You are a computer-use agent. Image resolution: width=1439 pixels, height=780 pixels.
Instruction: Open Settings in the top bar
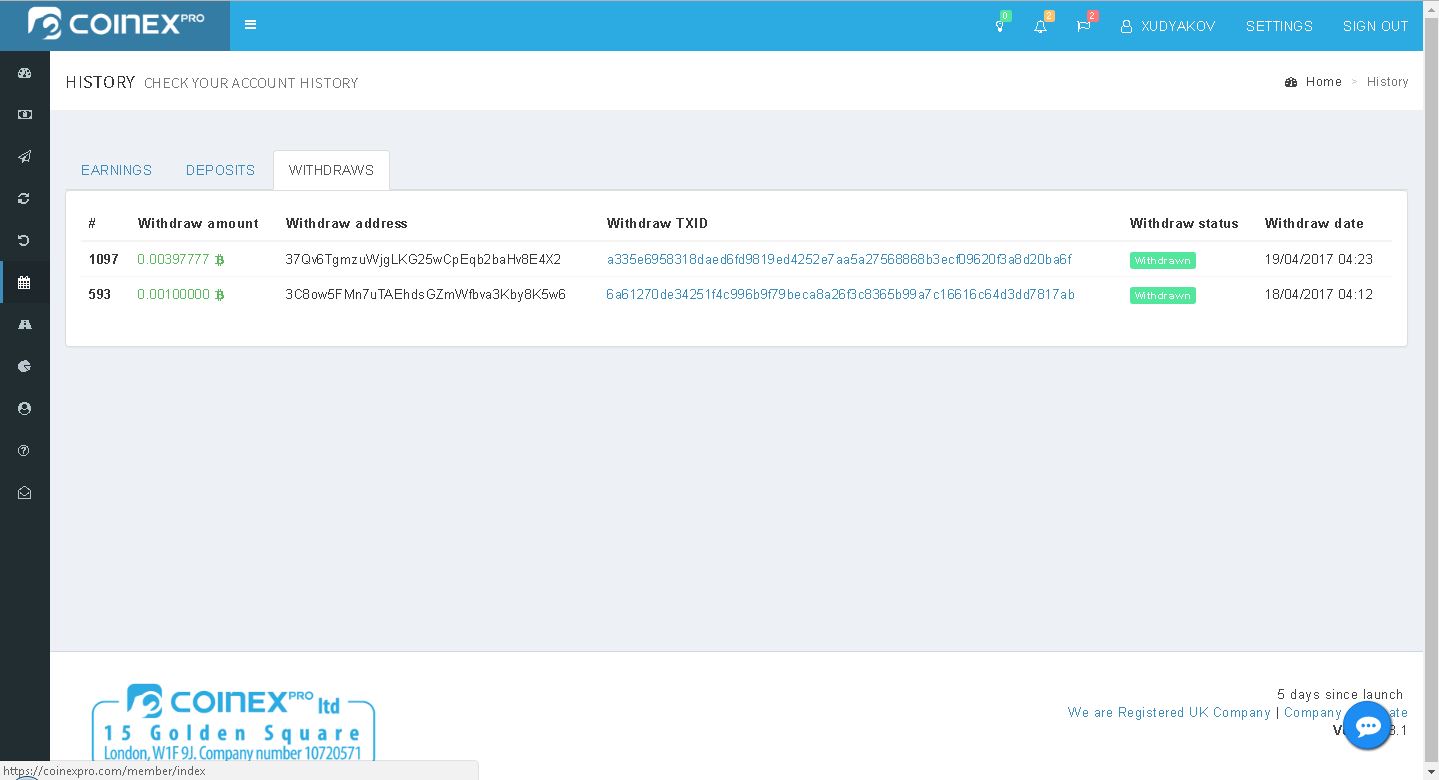[x=1279, y=26]
